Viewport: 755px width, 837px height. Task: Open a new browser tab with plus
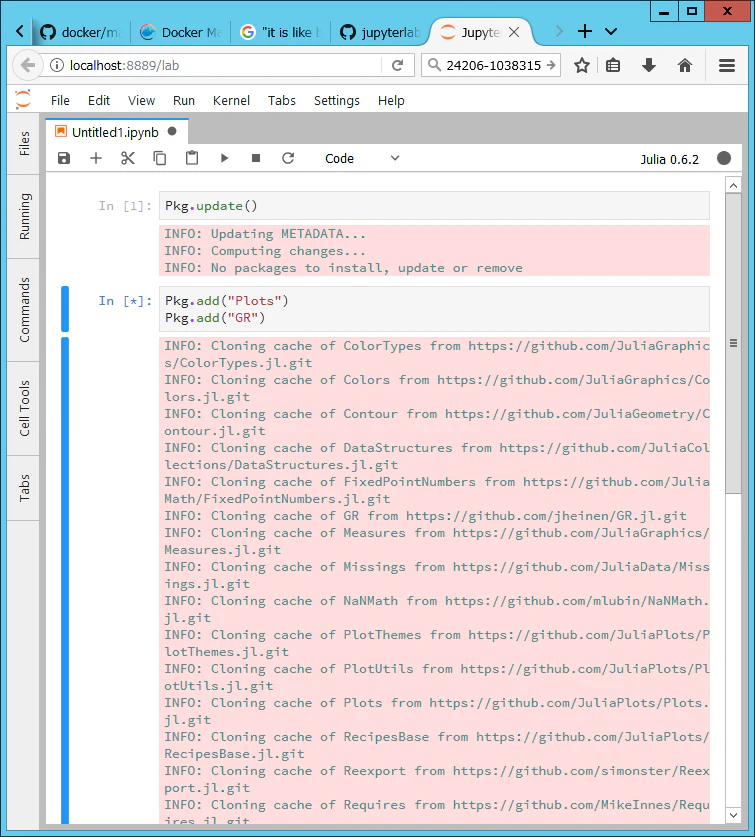point(585,31)
